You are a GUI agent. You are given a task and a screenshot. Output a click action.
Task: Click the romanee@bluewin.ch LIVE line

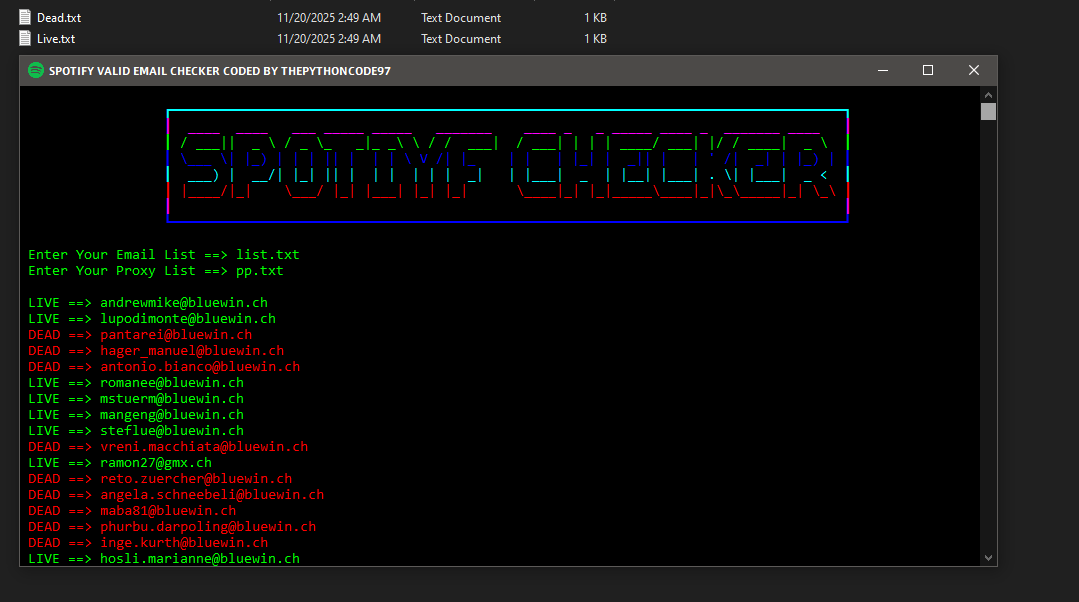pos(136,383)
